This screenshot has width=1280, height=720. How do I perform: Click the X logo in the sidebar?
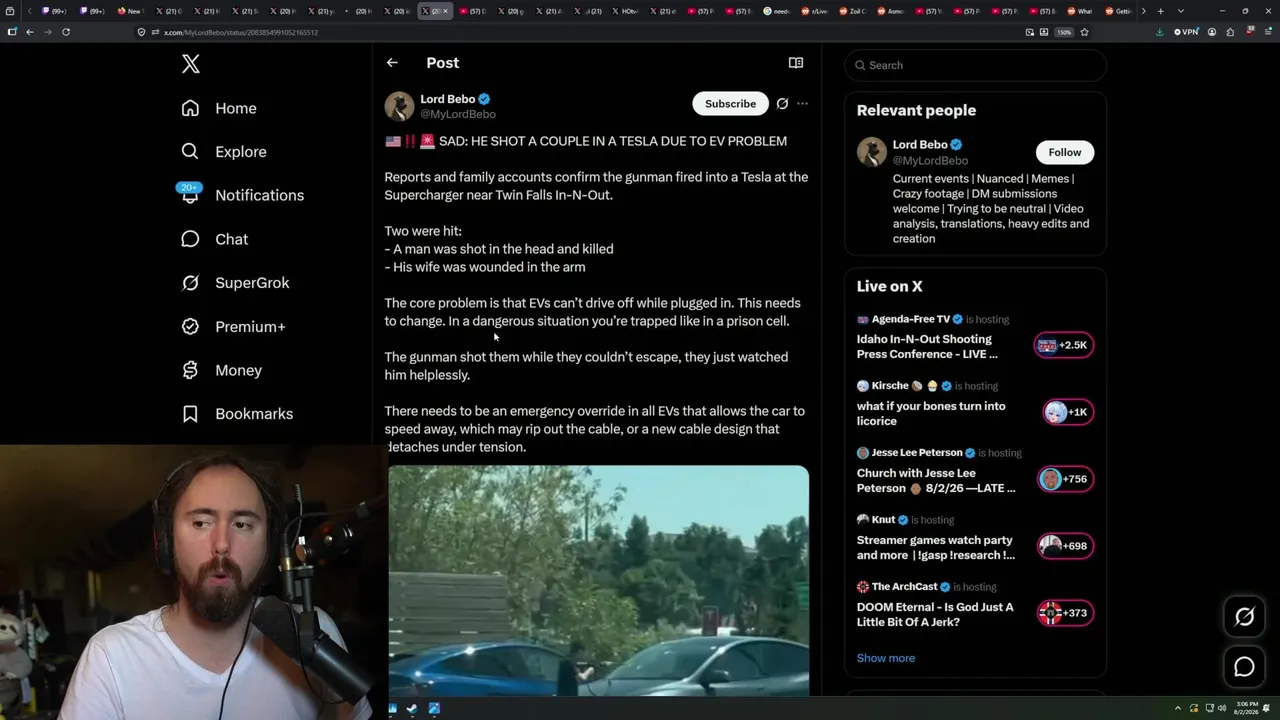click(x=191, y=65)
